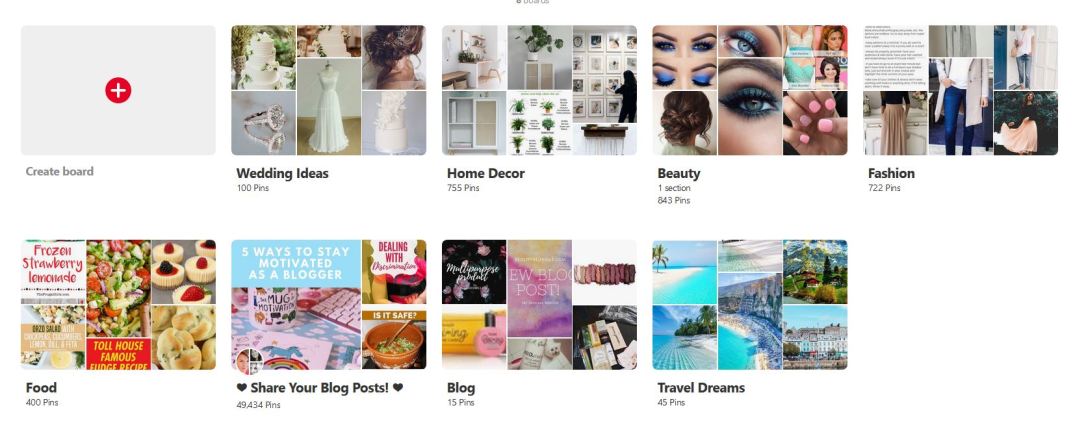1086x436 pixels.
Task: Open the Home Decor board title
Action: (486, 174)
